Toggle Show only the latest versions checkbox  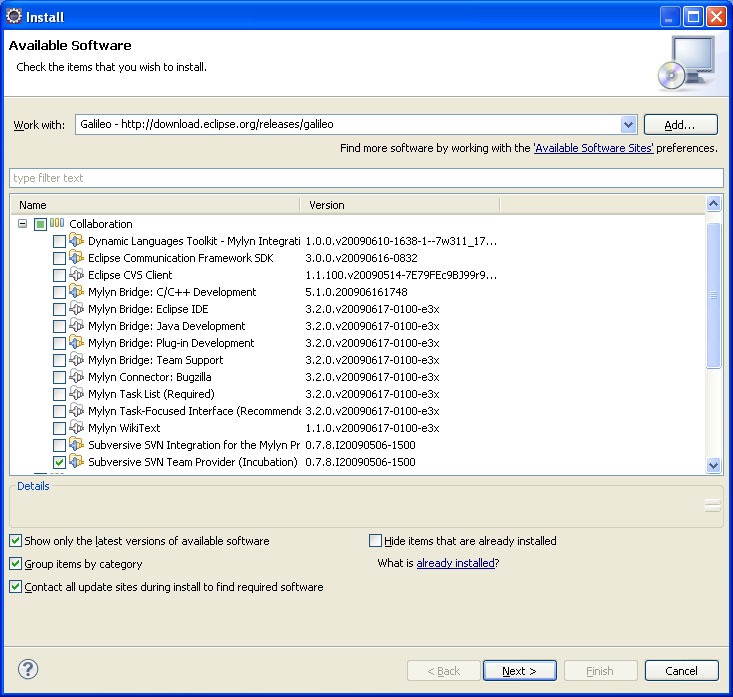click(15, 541)
